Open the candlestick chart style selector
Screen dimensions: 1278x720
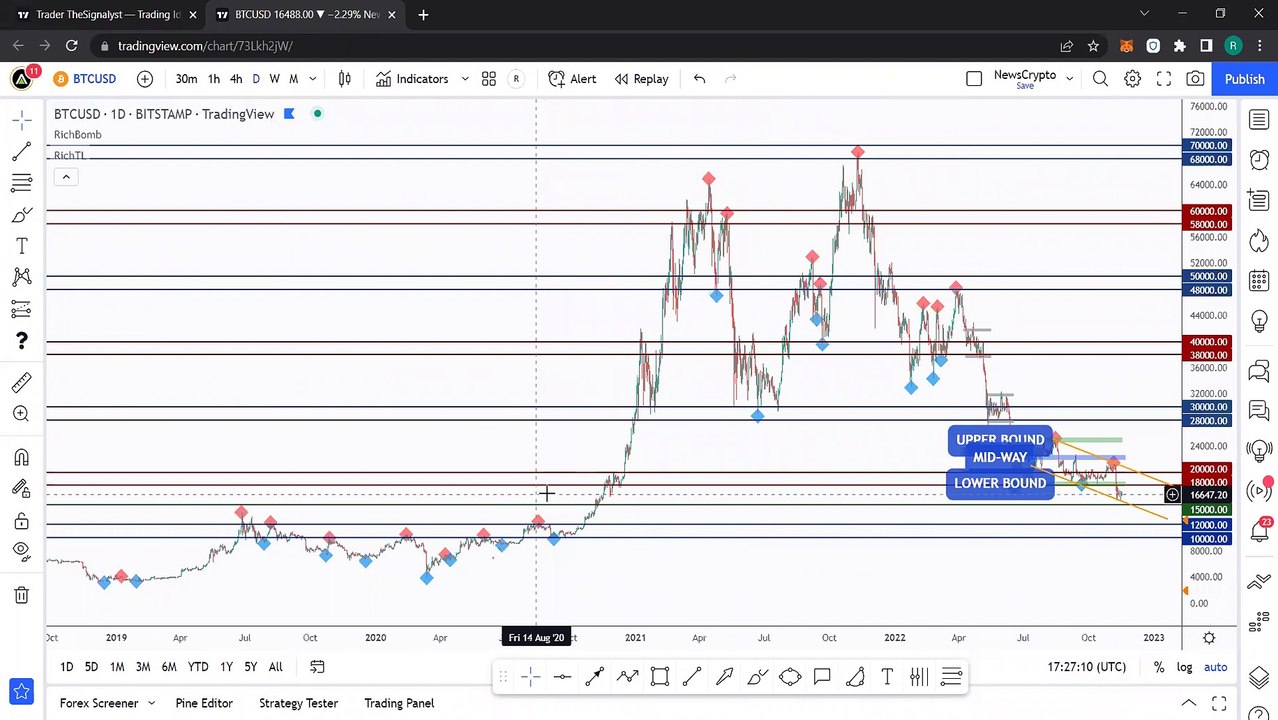tap(345, 79)
